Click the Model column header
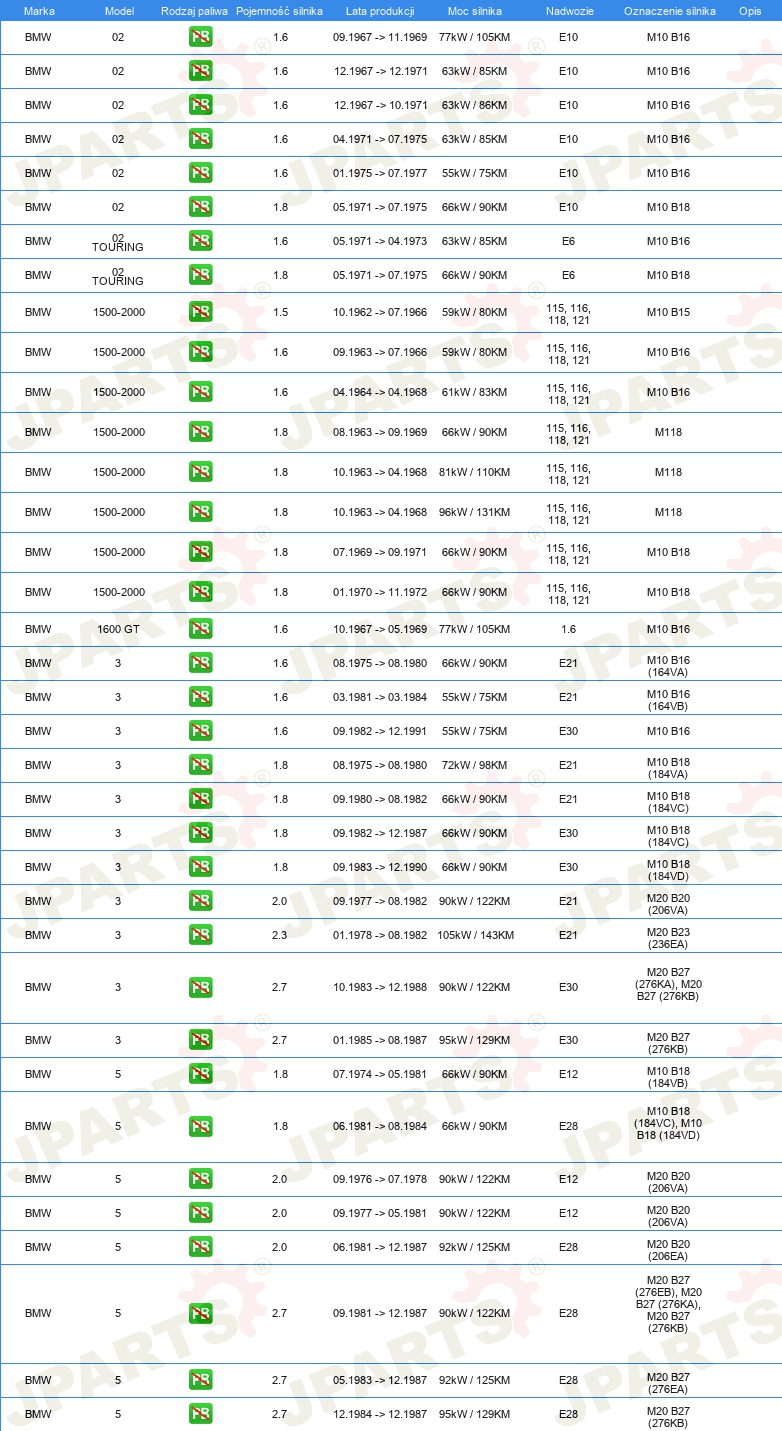 [119, 10]
